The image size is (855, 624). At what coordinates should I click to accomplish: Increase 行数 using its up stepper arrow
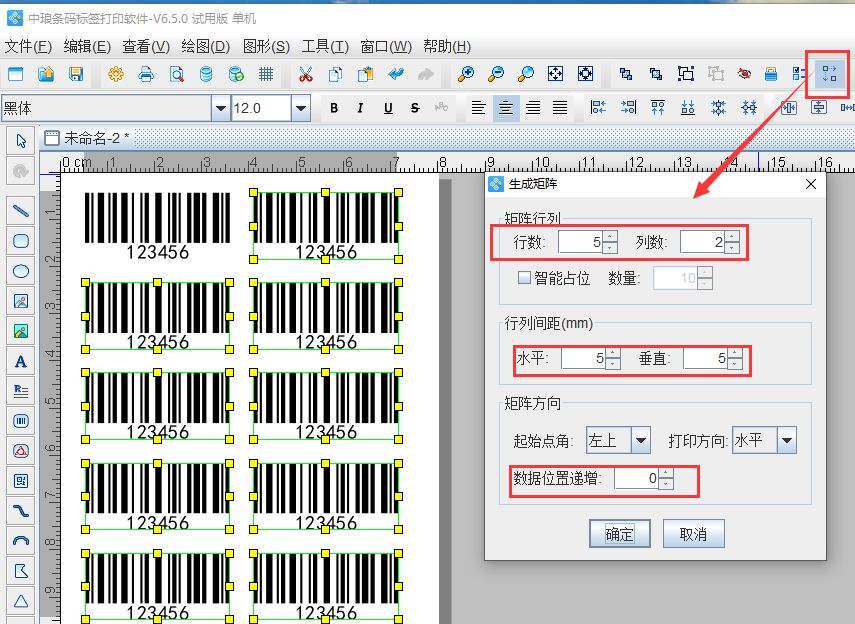pos(611,238)
